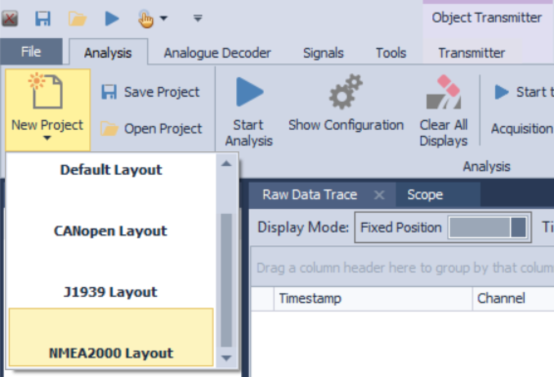Click the open folder icon in quick access toolbar

point(77,18)
